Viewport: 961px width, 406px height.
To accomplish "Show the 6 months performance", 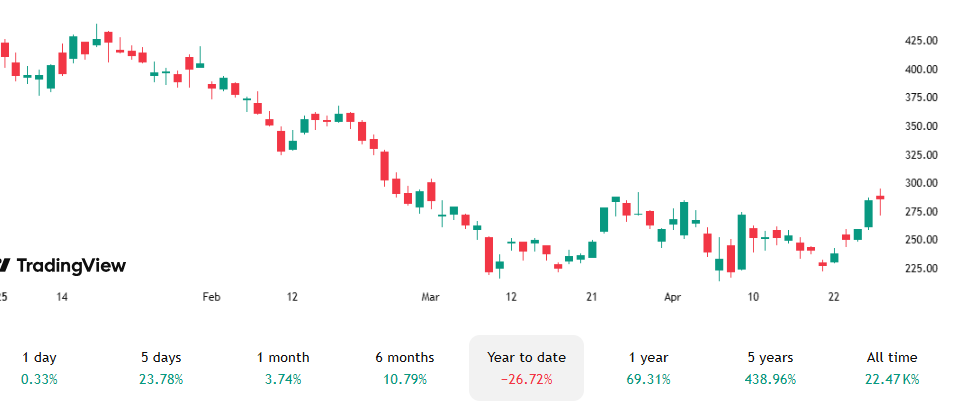I will click(405, 367).
